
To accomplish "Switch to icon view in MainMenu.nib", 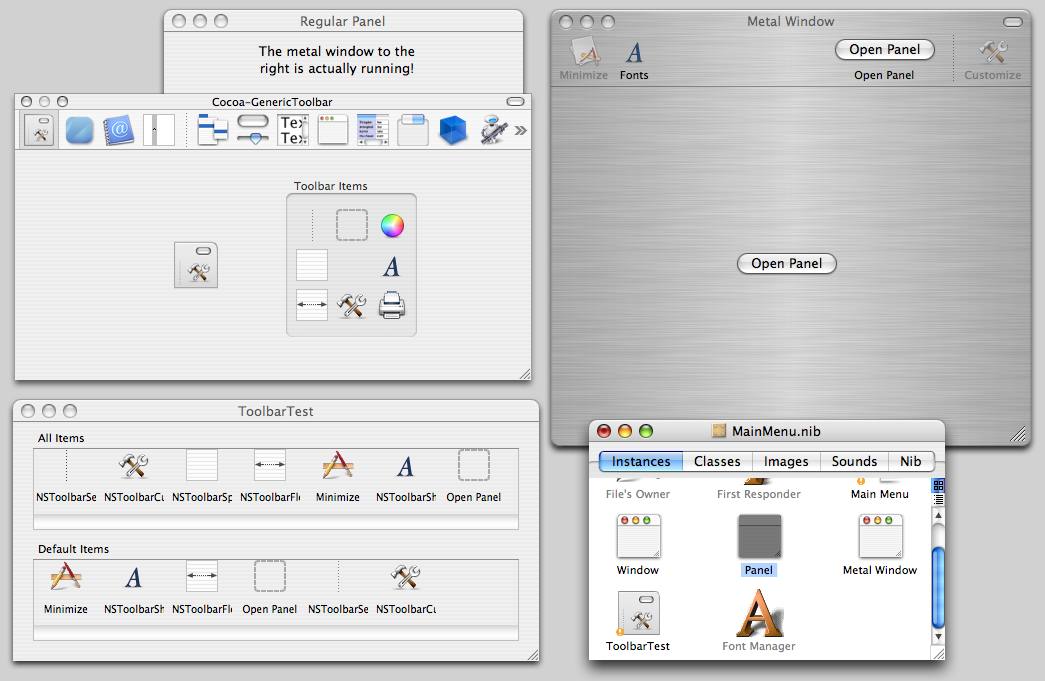I will click(x=938, y=485).
